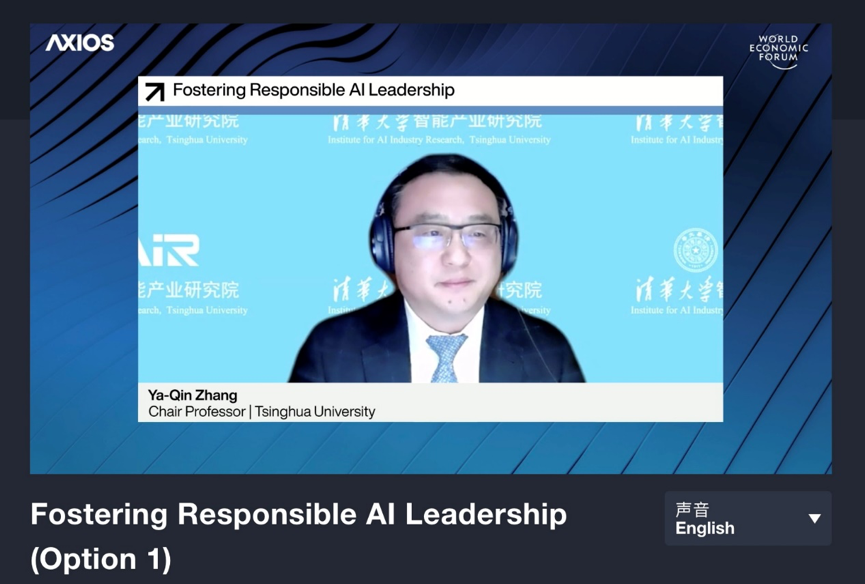Image resolution: width=865 pixels, height=584 pixels.
Task: Click the speaker name "Ya-Qin Zhang"
Action: [193, 395]
